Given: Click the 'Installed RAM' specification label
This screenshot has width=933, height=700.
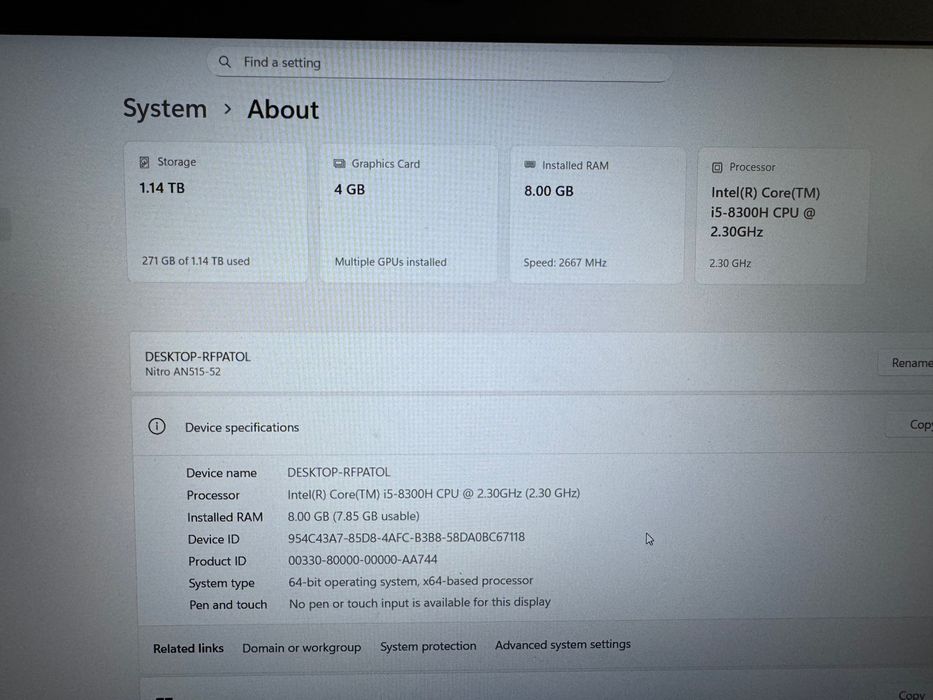Looking at the screenshot, I should [x=225, y=517].
